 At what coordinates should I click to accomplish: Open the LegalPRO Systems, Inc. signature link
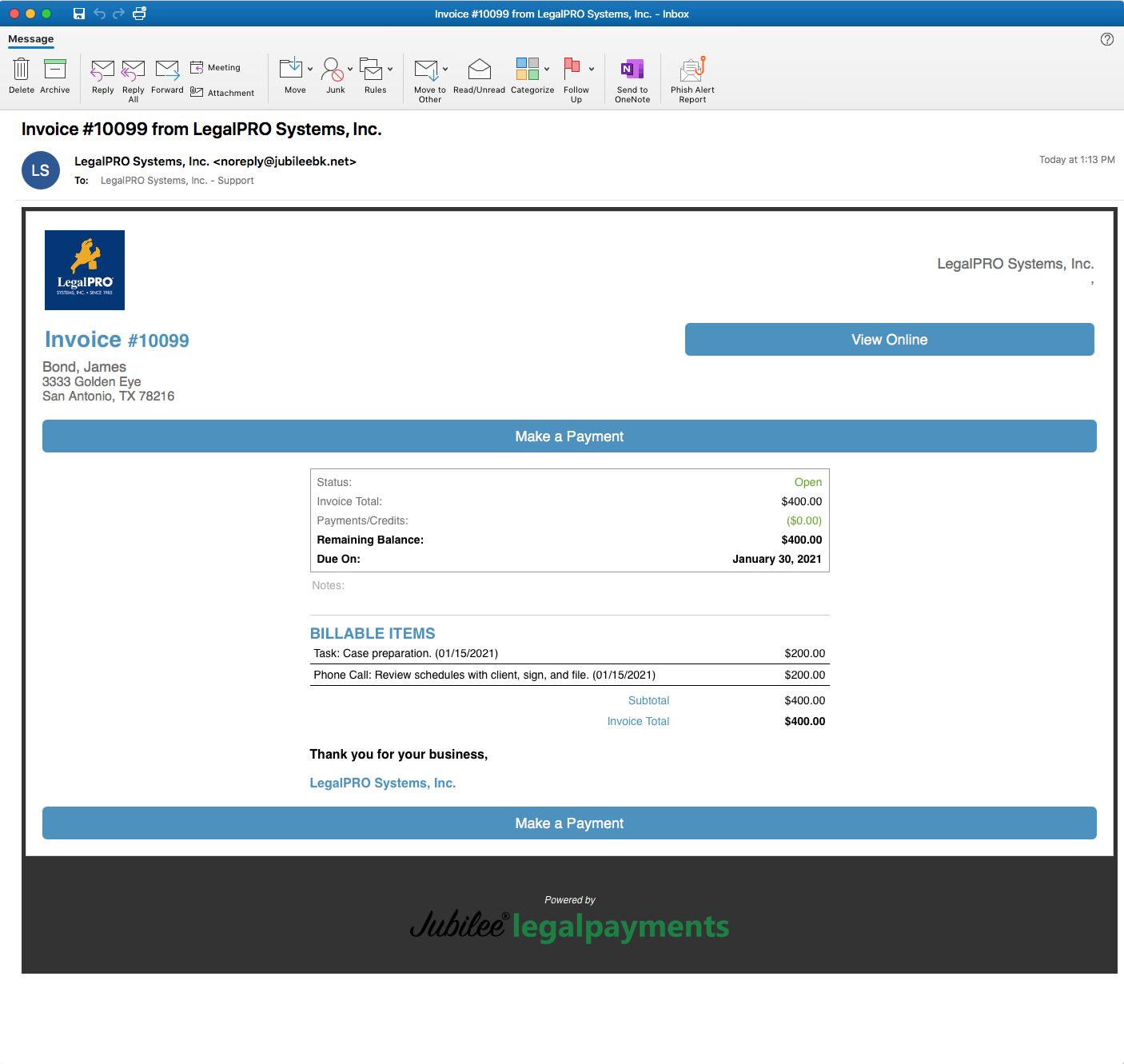(383, 783)
